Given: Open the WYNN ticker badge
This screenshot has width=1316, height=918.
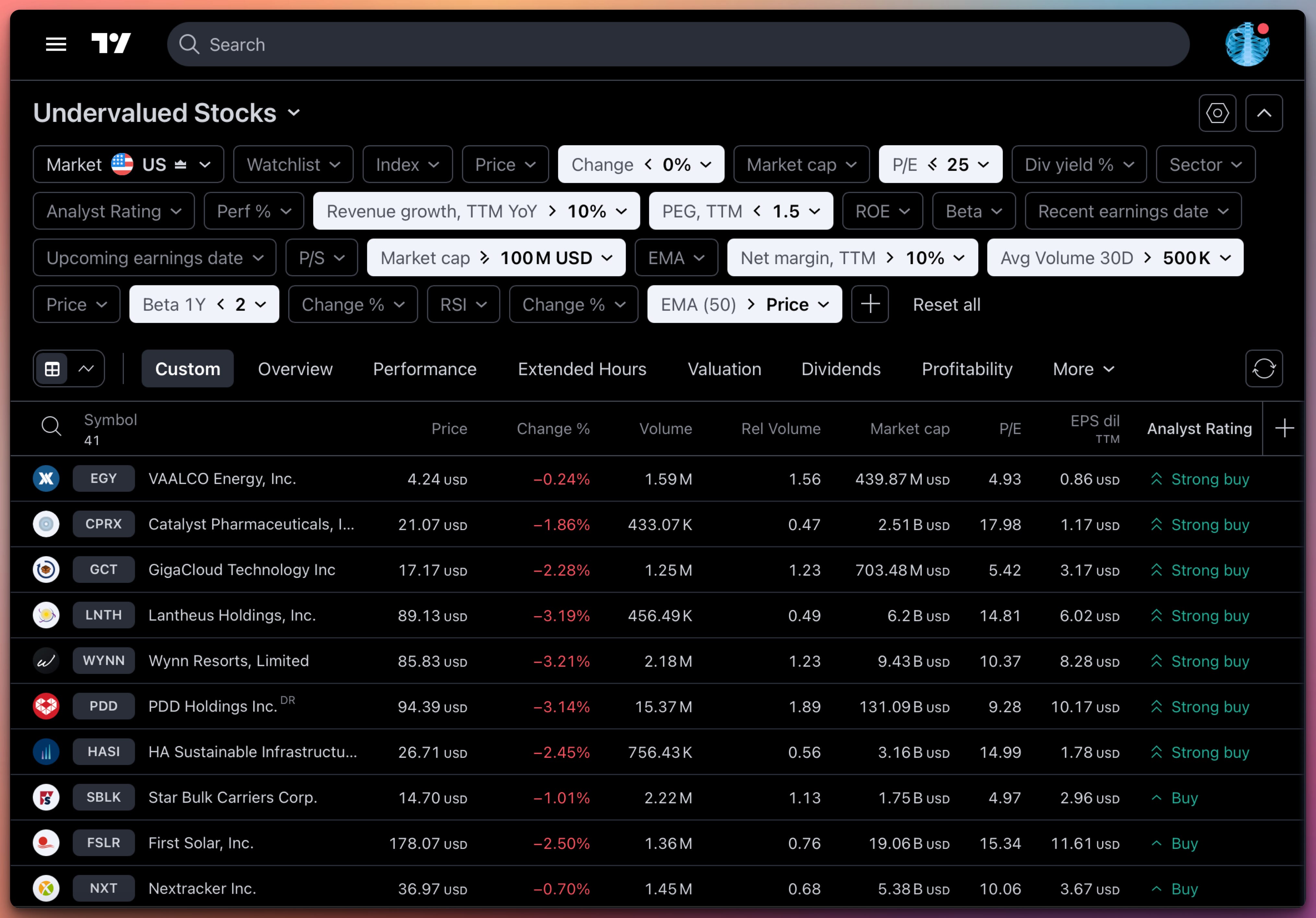Looking at the screenshot, I should [104, 661].
